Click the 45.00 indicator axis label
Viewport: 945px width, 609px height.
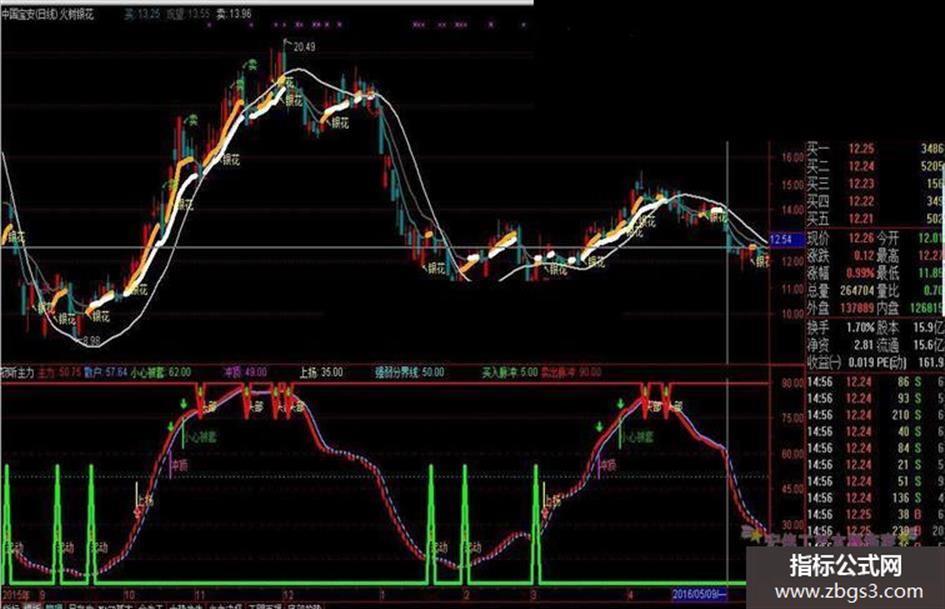tap(793, 489)
